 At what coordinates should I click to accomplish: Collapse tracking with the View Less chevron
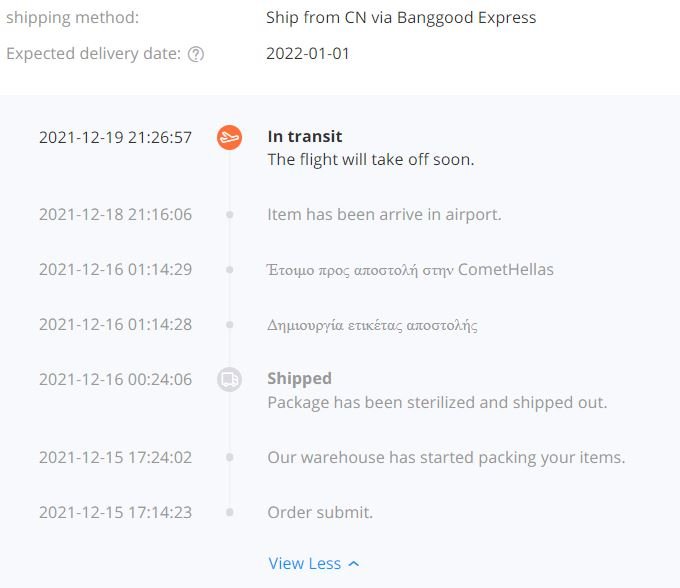tap(354, 564)
